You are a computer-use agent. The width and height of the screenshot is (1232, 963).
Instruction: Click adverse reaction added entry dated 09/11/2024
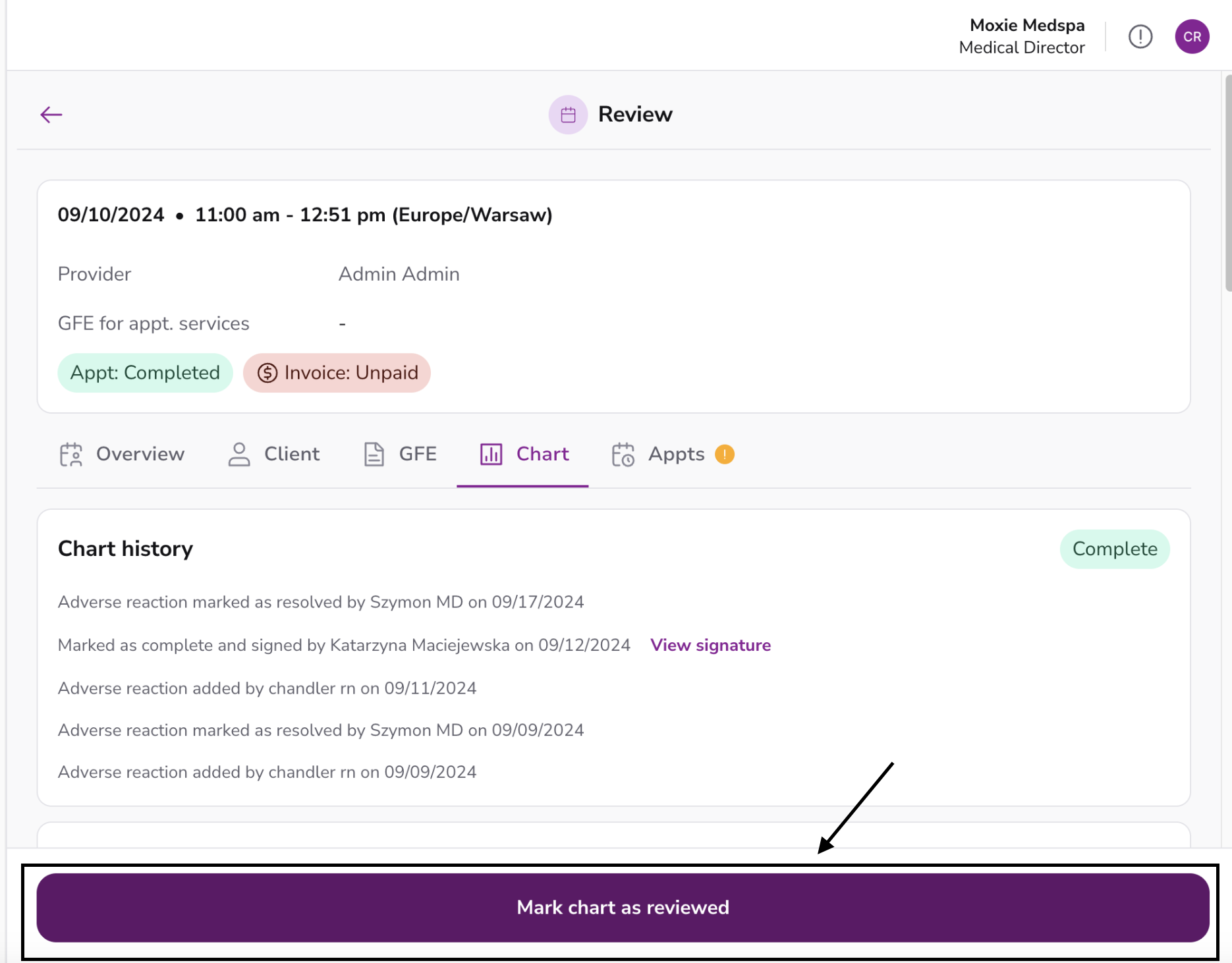pyautogui.click(x=267, y=688)
